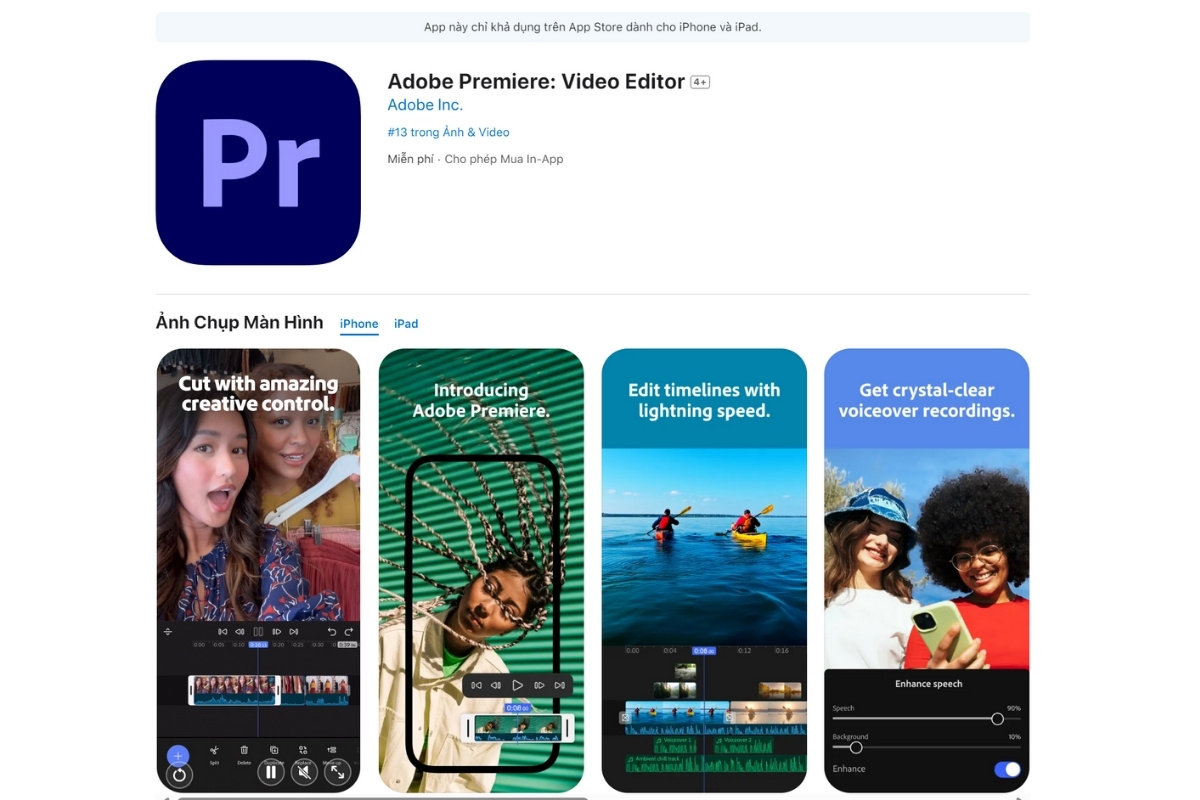Click the Delete trash icon
The height and width of the screenshot is (800, 1200).
pos(244,750)
